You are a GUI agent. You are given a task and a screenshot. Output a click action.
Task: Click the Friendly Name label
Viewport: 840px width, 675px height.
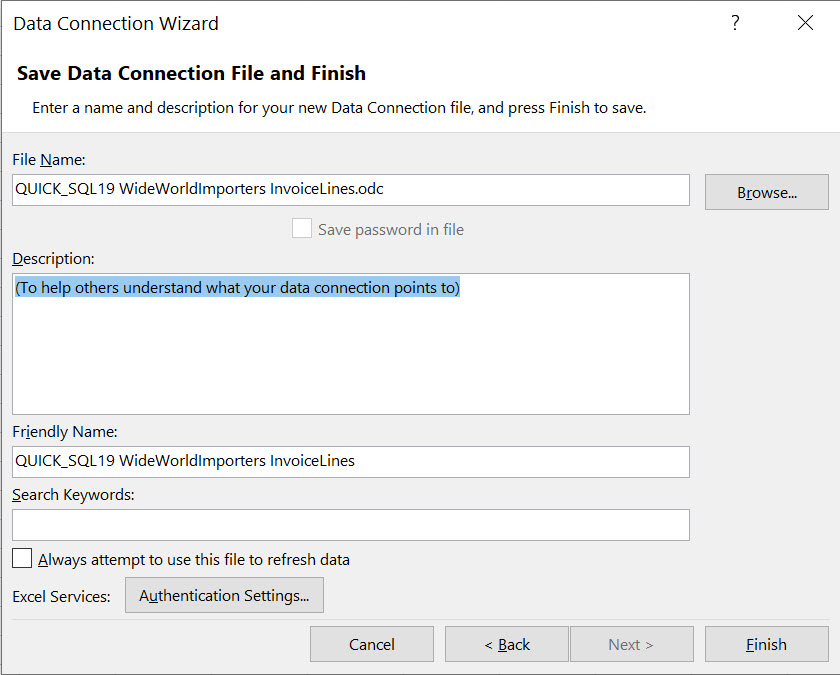pos(65,432)
